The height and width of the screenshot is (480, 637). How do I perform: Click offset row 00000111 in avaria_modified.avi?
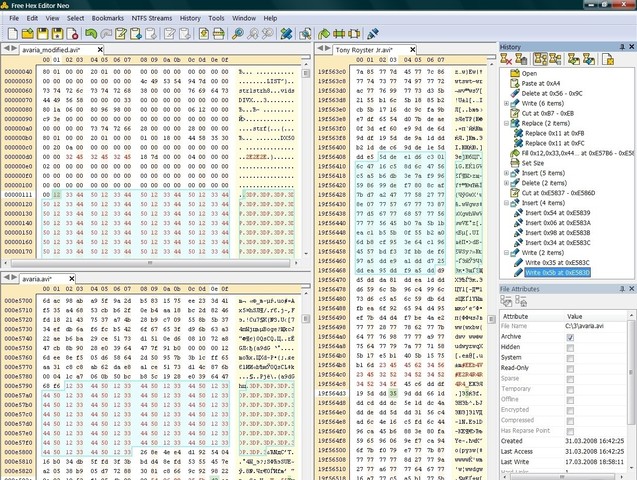point(18,195)
